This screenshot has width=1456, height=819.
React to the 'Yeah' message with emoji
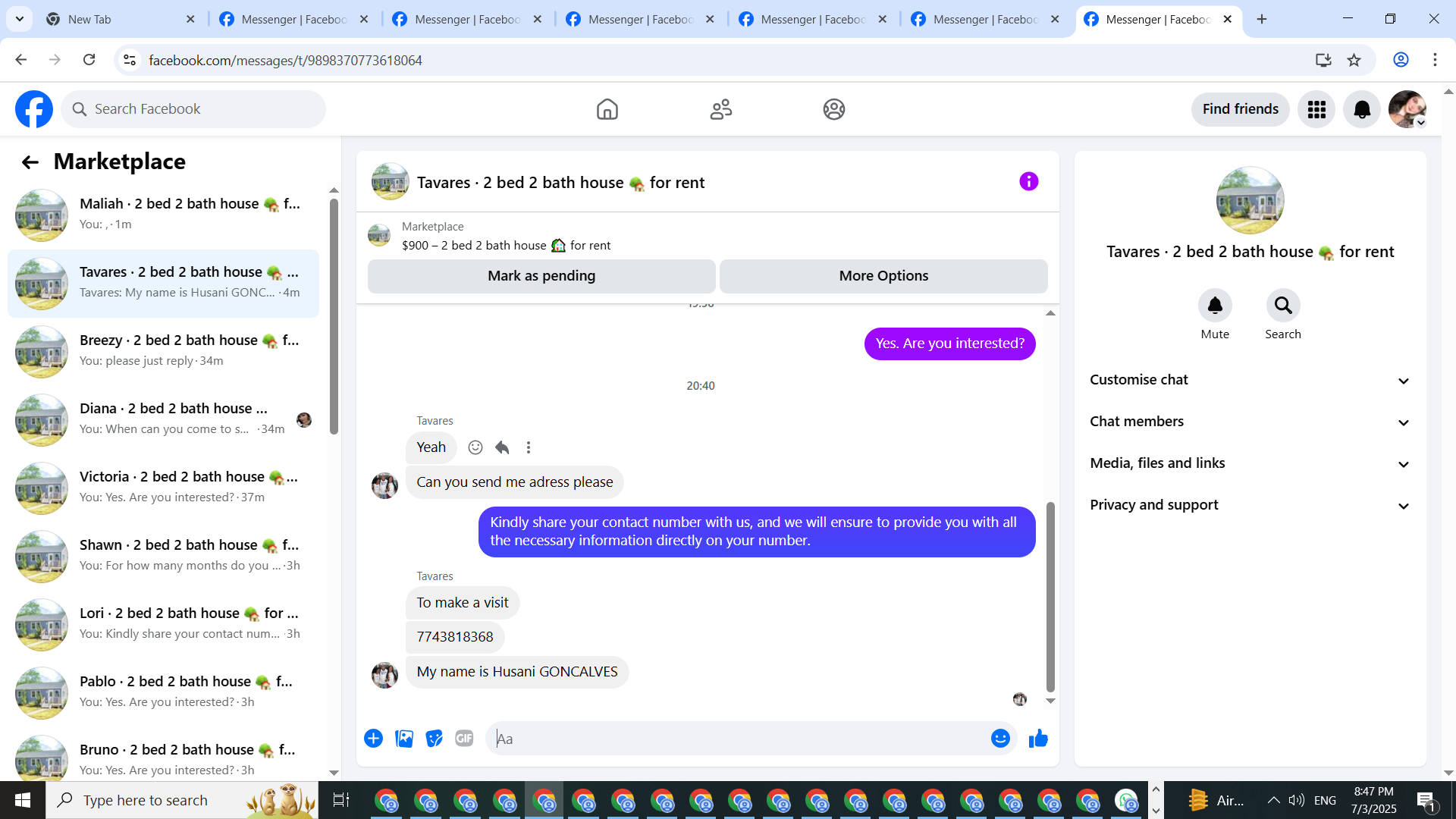tap(475, 447)
